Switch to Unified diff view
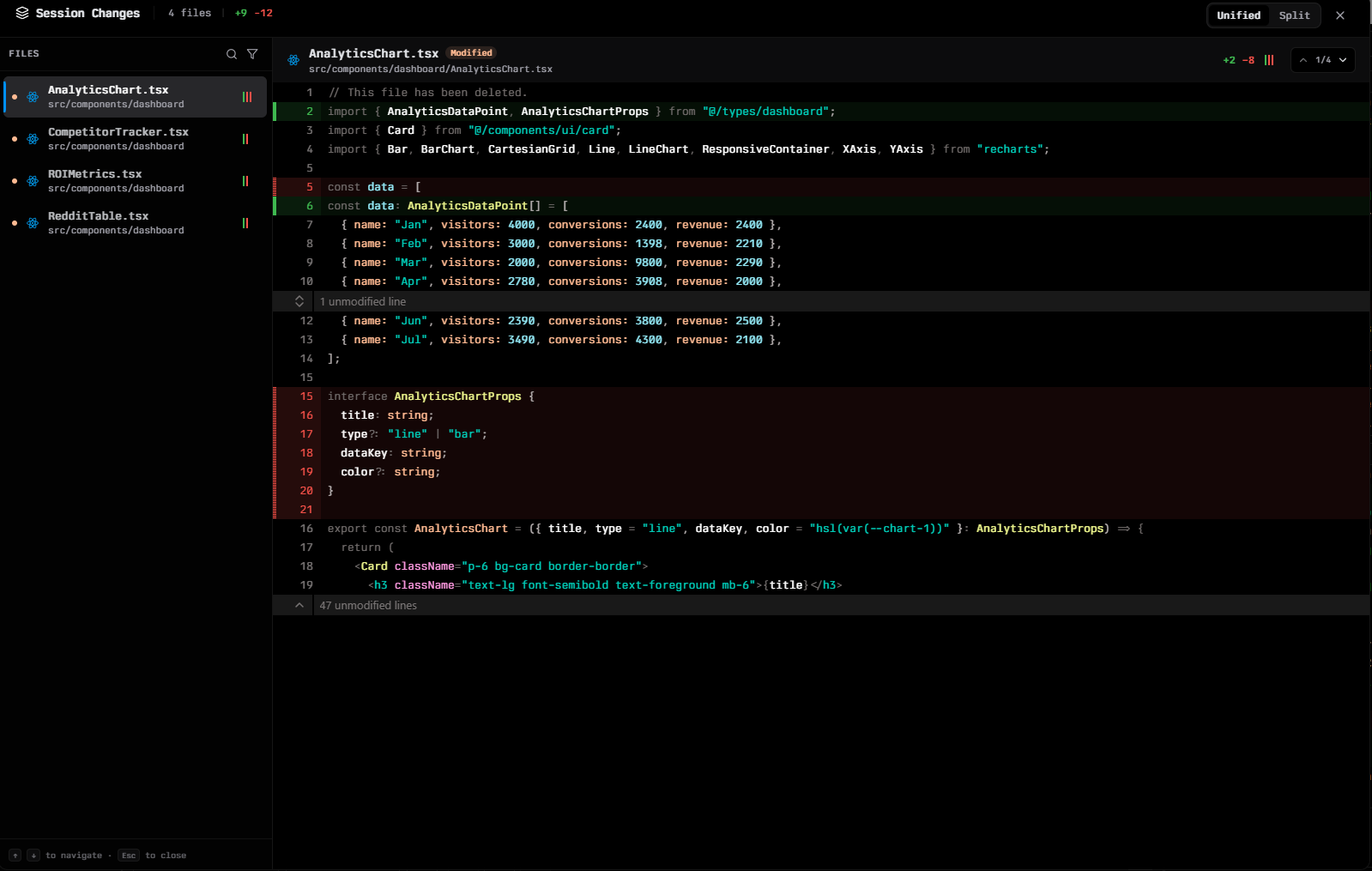Viewport: 1372px width, 871px height. click(x=1238, y=15)
